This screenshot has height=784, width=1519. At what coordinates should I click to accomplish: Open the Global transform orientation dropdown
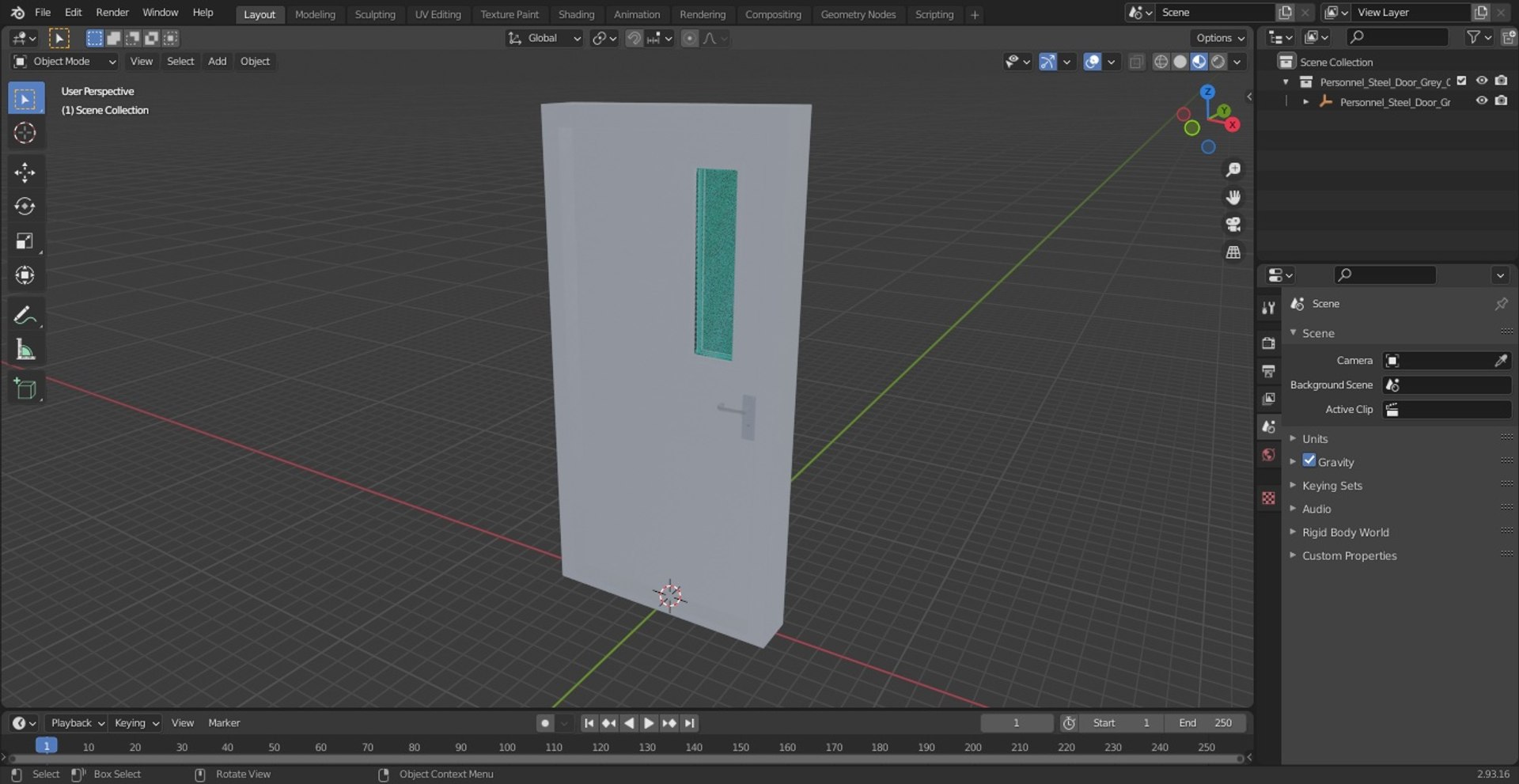point(544,38)
